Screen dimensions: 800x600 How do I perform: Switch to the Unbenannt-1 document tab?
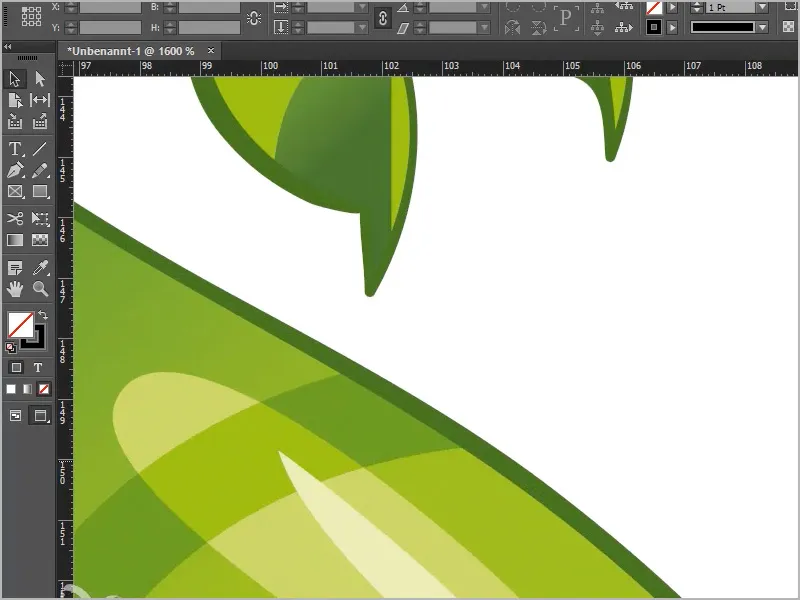click(x=131, y=51)
